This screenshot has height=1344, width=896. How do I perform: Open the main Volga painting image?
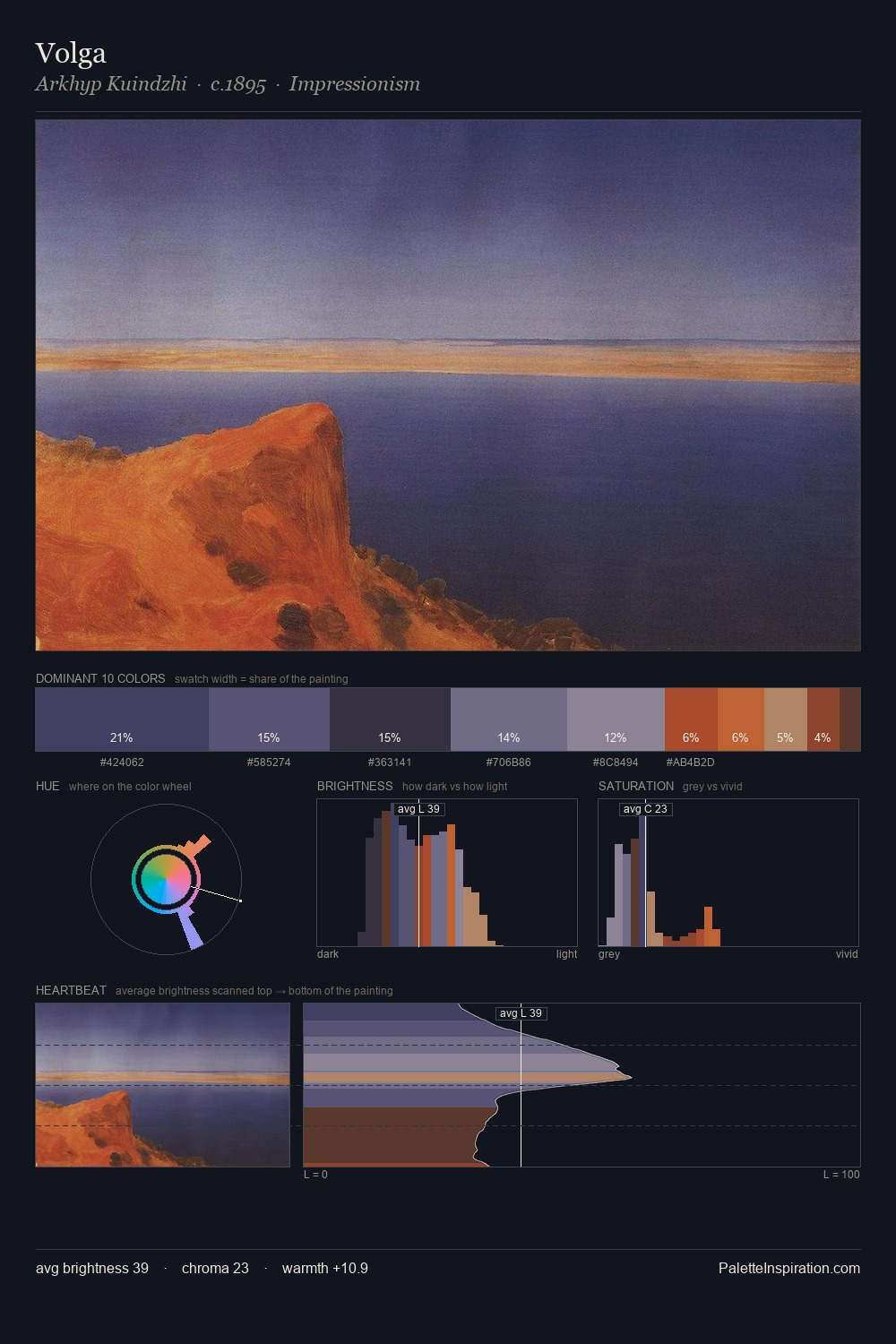[448, 385]
